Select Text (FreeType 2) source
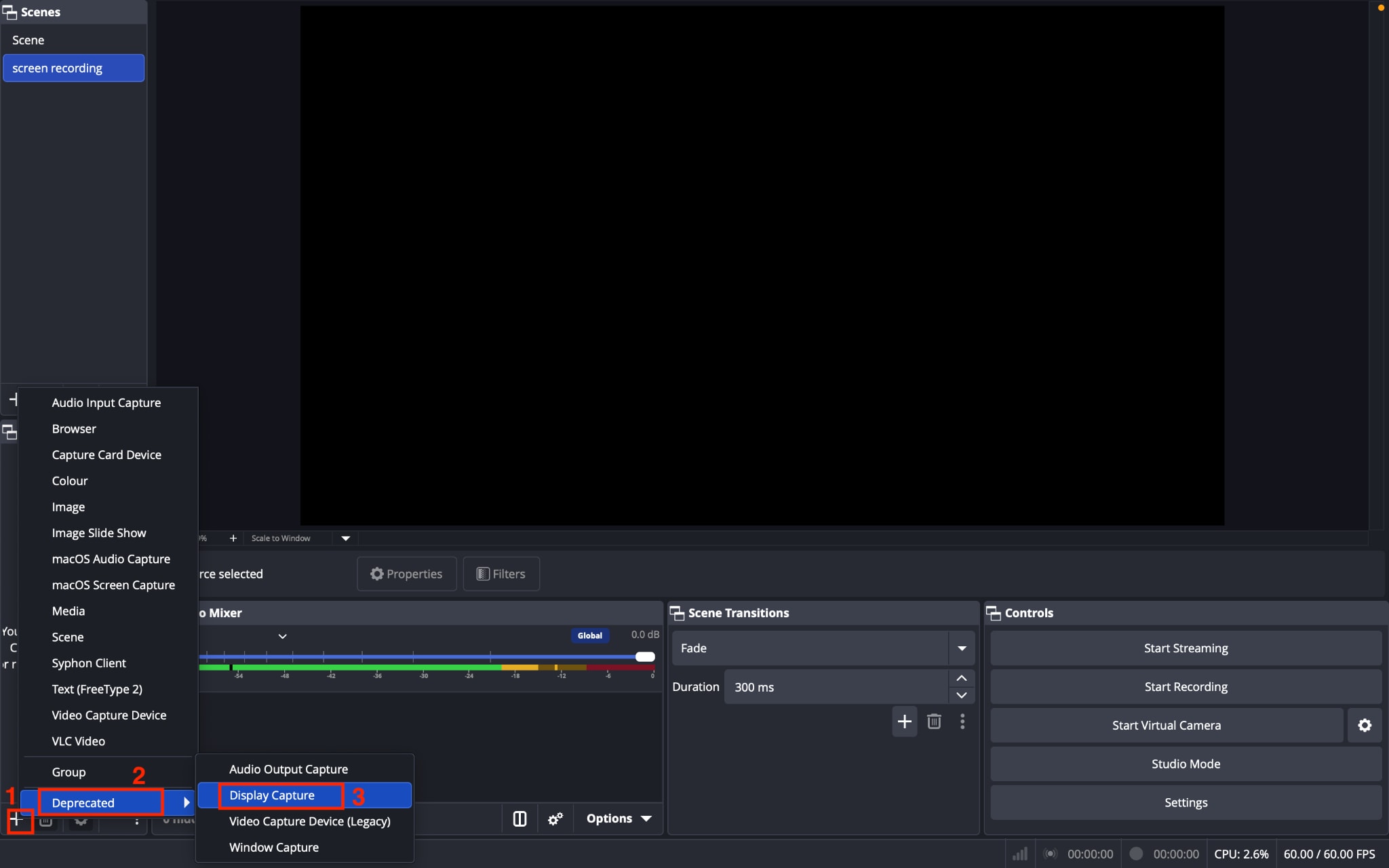The width and height of the screenshot is (1389, 868). tap(97, 690)
